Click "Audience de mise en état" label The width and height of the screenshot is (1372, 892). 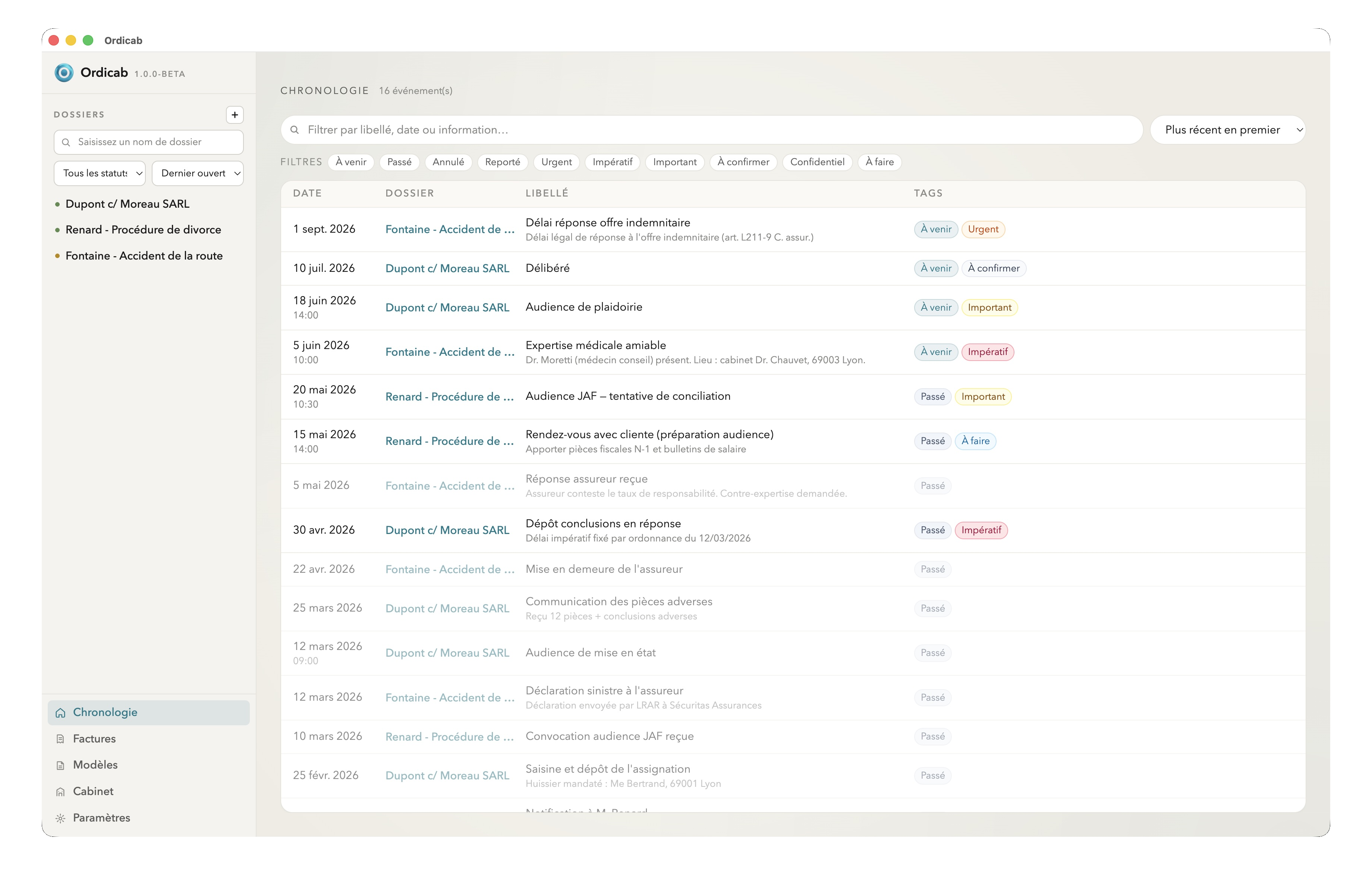click(590, 653)
